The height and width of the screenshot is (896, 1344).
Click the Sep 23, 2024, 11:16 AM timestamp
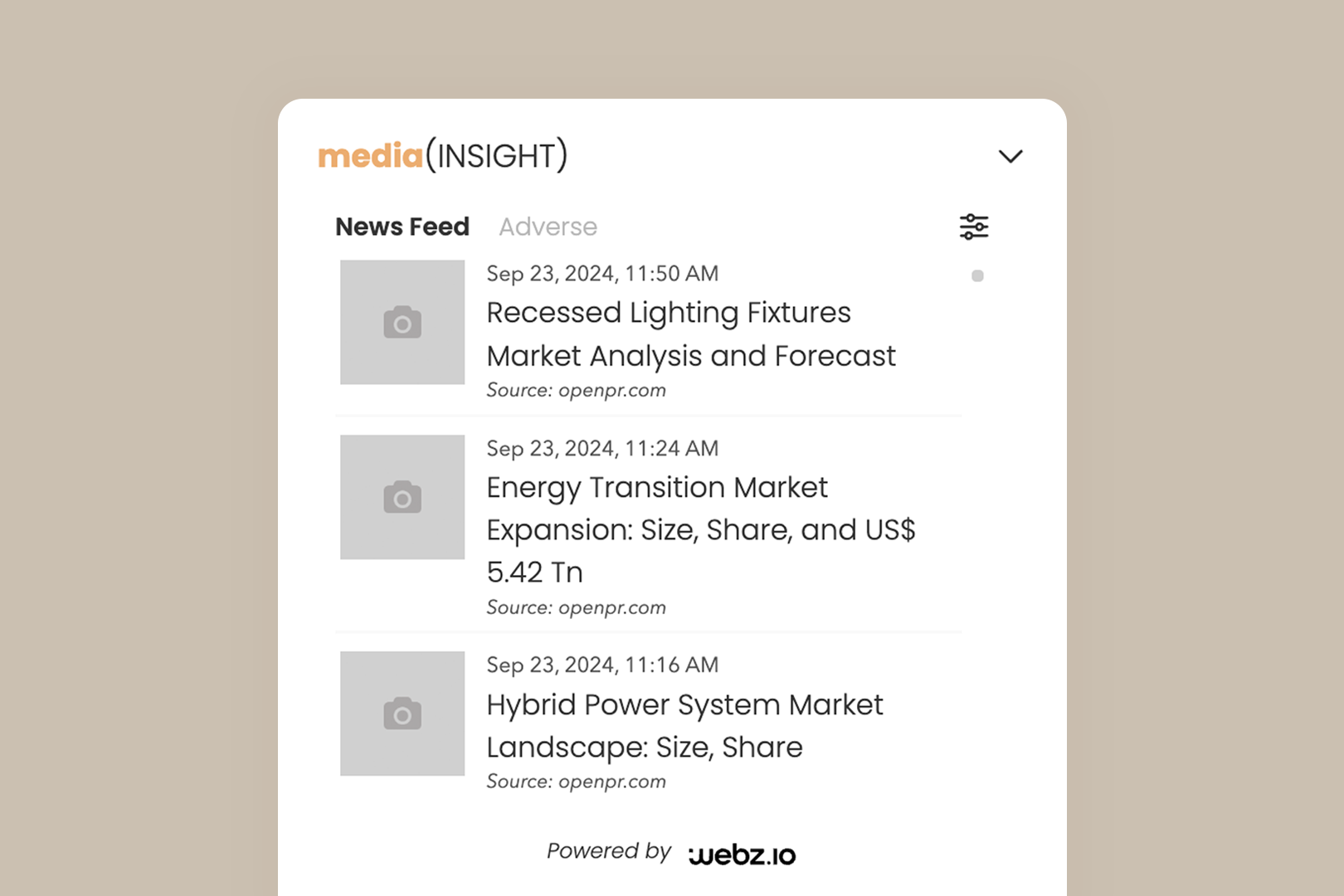coord(602,665)
